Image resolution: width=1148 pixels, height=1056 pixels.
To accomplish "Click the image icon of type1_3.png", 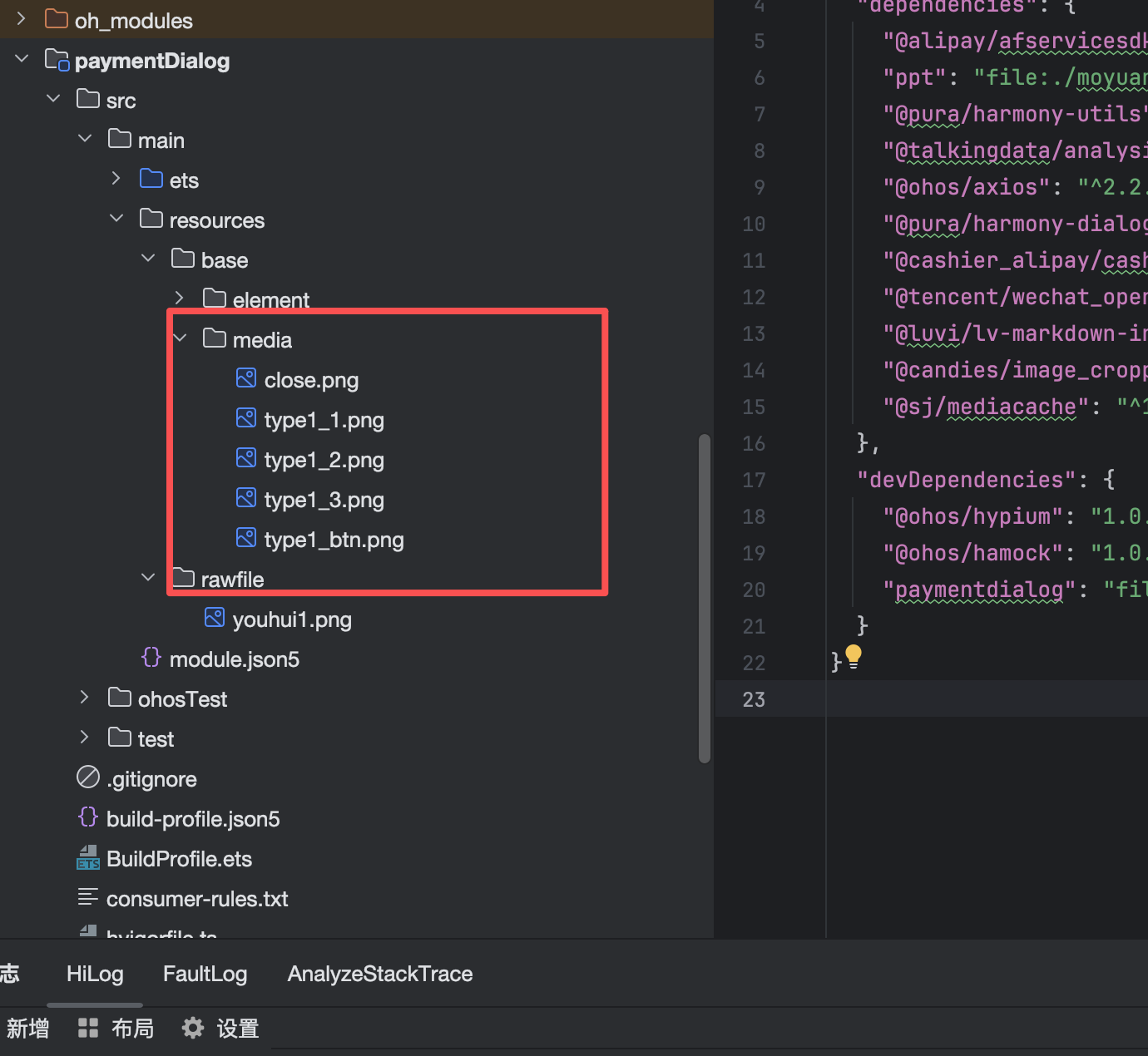I will (246, 498).
